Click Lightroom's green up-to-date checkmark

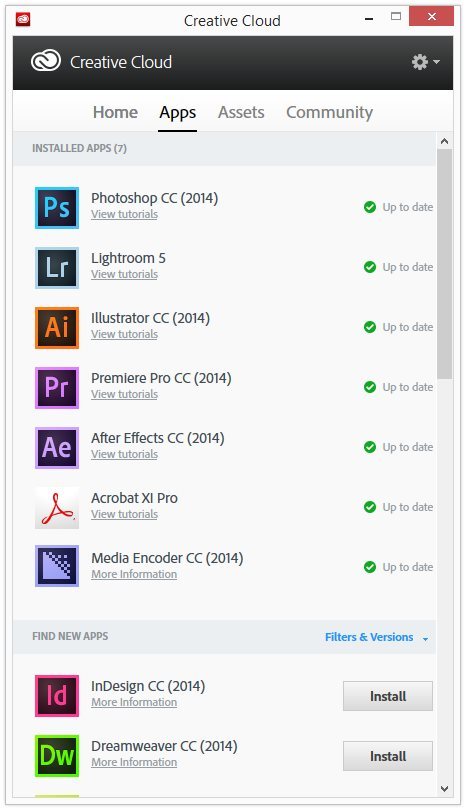(370, 267)
